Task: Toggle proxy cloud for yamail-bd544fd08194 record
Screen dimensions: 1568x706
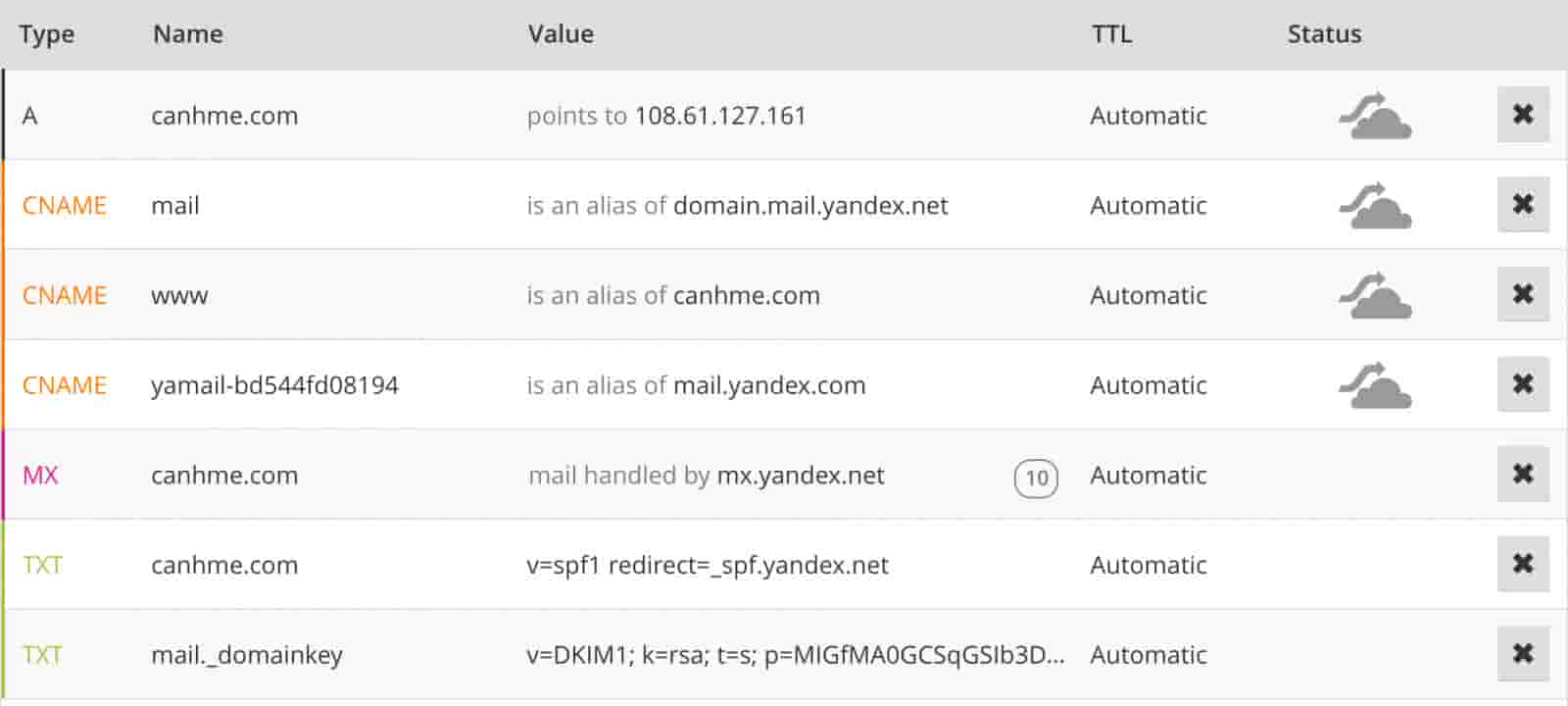Action: click(x=1375, y=385)
